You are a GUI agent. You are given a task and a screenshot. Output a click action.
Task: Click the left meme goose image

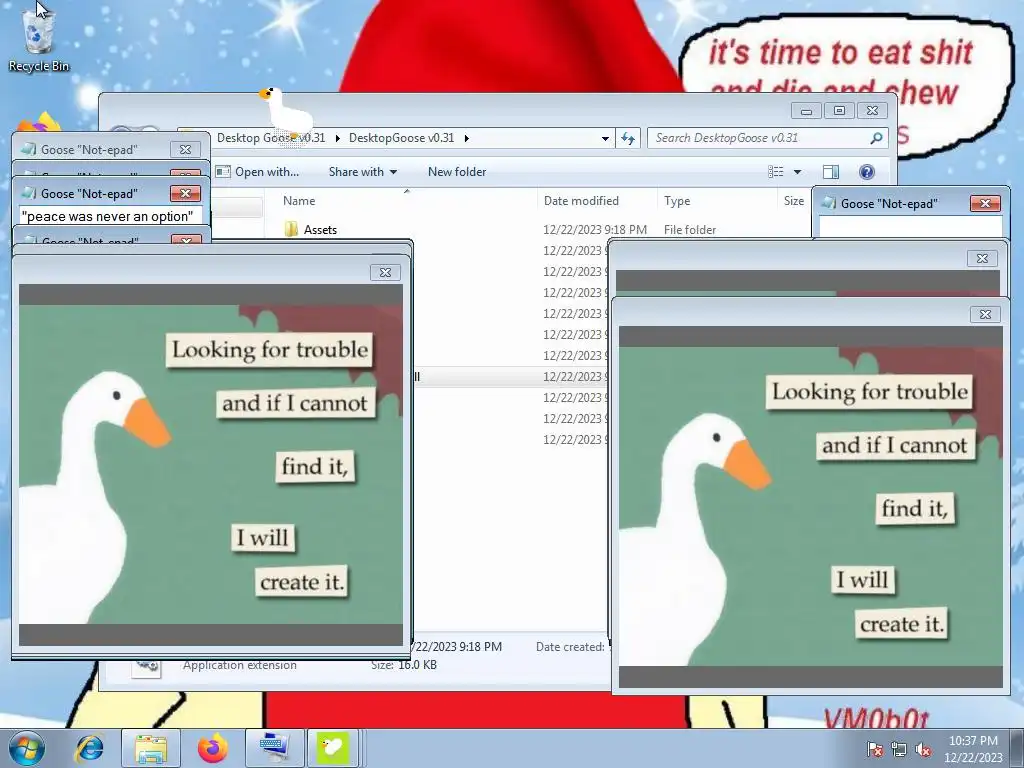[211, 464]
